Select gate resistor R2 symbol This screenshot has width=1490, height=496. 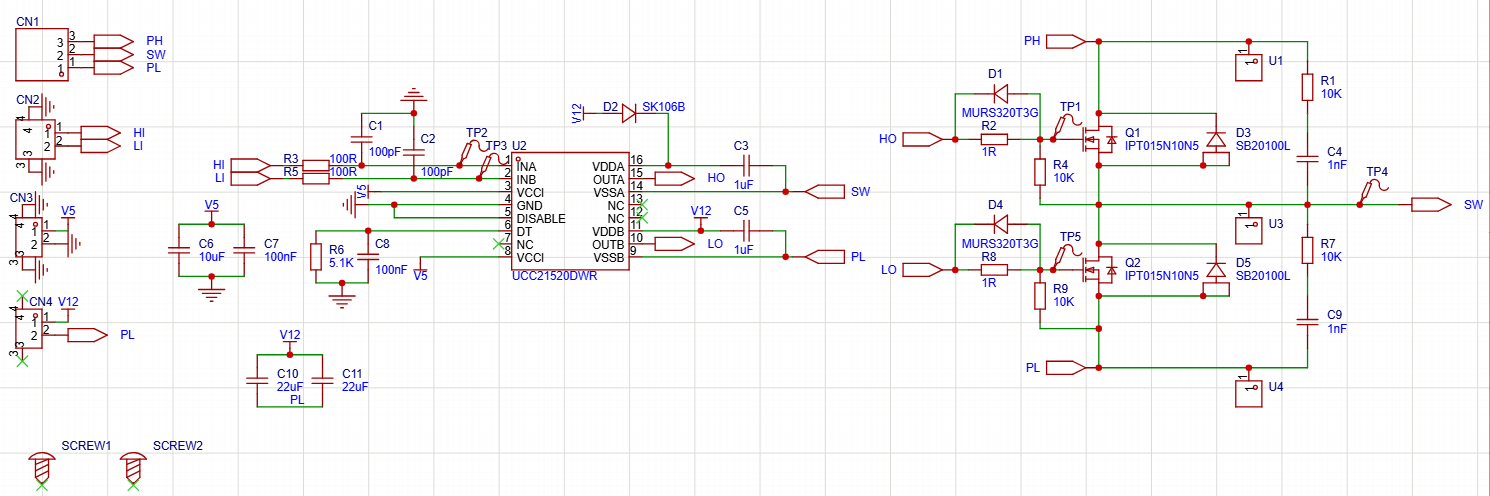tap(994, 140)
